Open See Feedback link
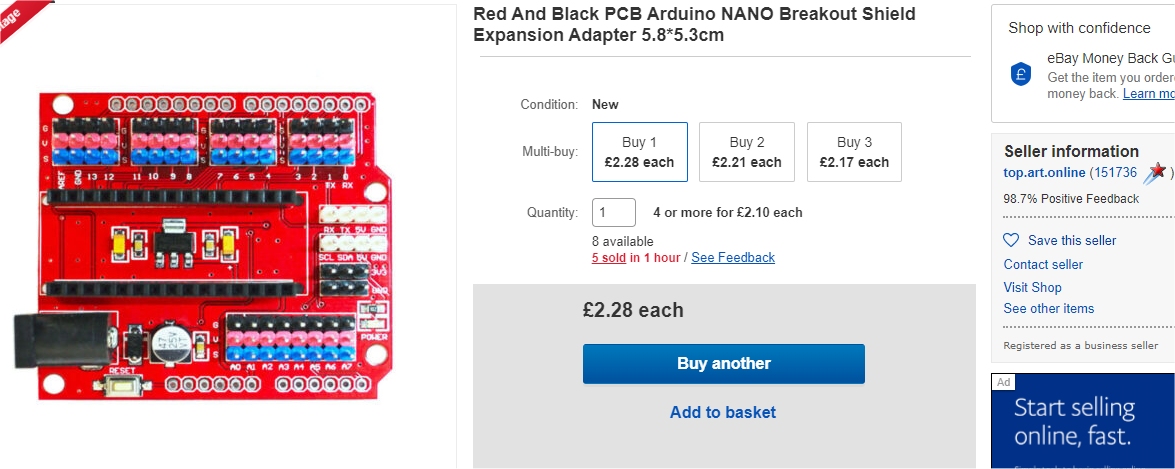Screen dimensions: 1175x469 733,257
